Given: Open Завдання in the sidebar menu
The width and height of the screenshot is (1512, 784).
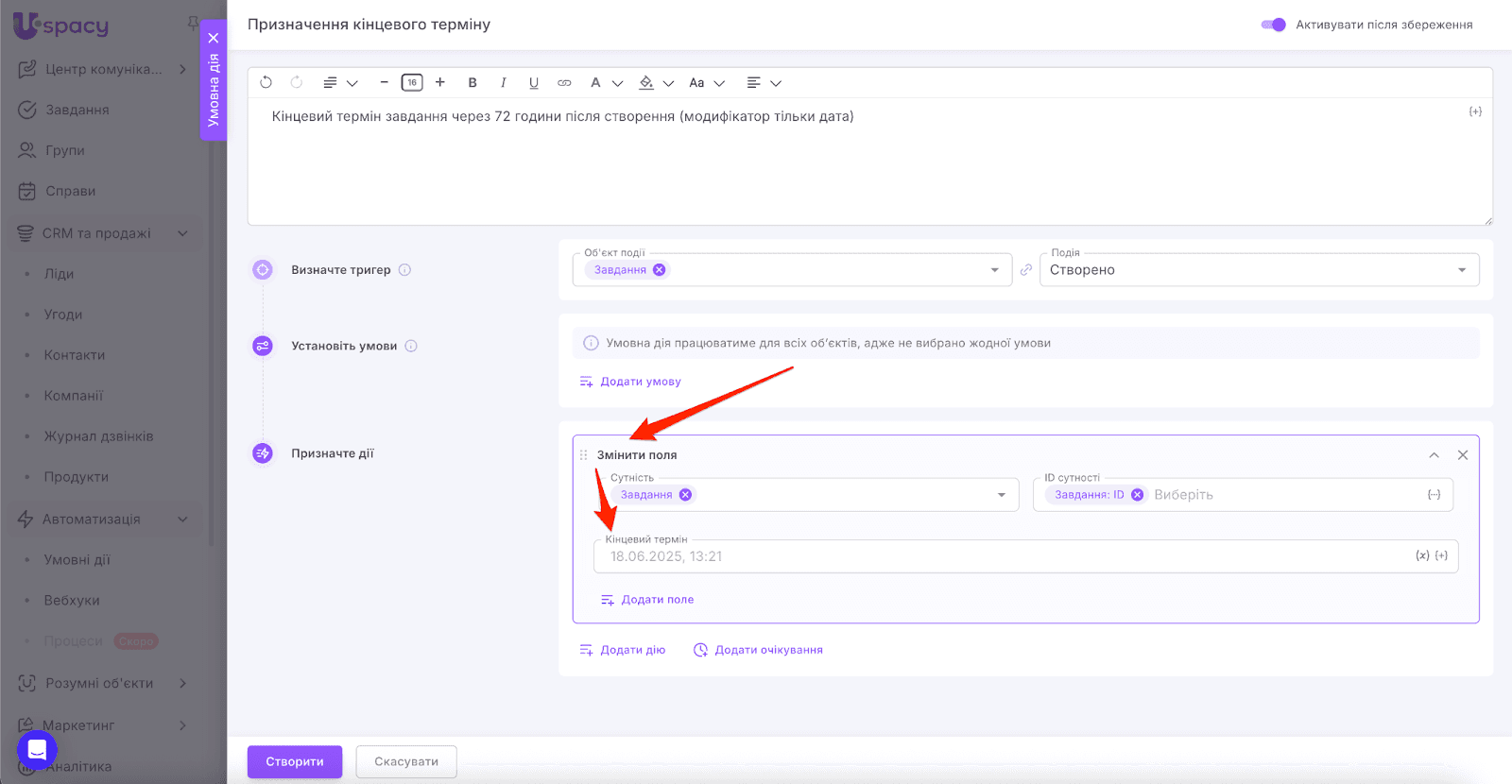Looking at the screenshot, I should pos(77,110).
